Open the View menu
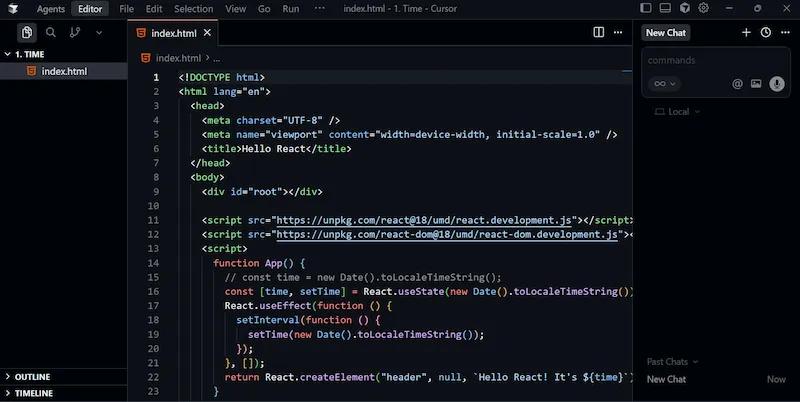The height and width of the screenshot is (402, 800). tap(235, 9)
